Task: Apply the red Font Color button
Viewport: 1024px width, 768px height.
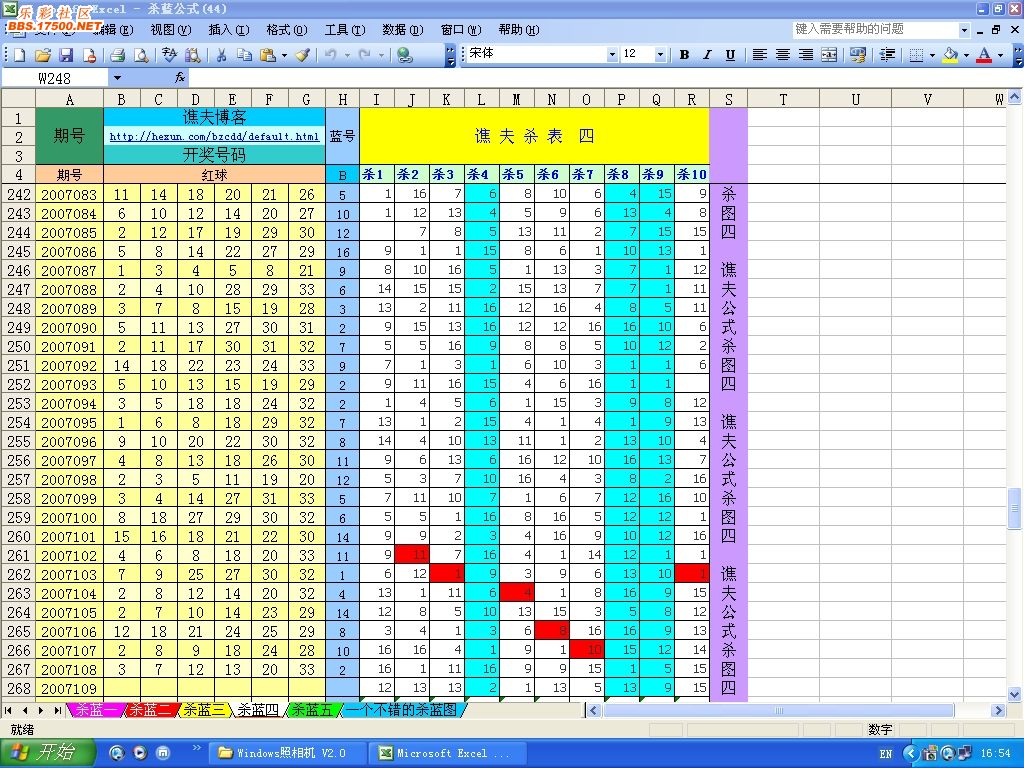Action: click(x=984, y=55)
